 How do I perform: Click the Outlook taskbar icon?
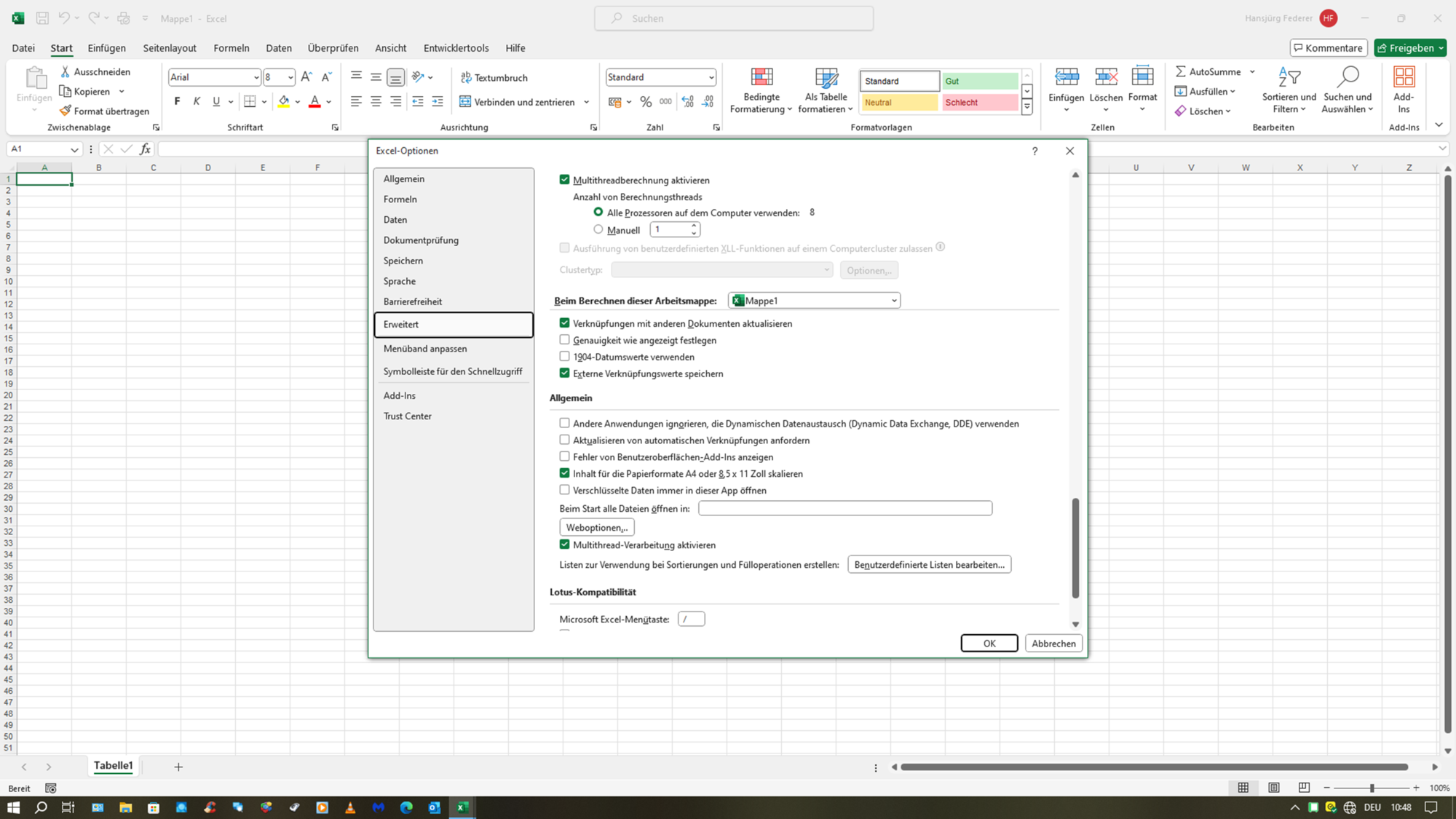pyautogui.click(x=435, y=807)
